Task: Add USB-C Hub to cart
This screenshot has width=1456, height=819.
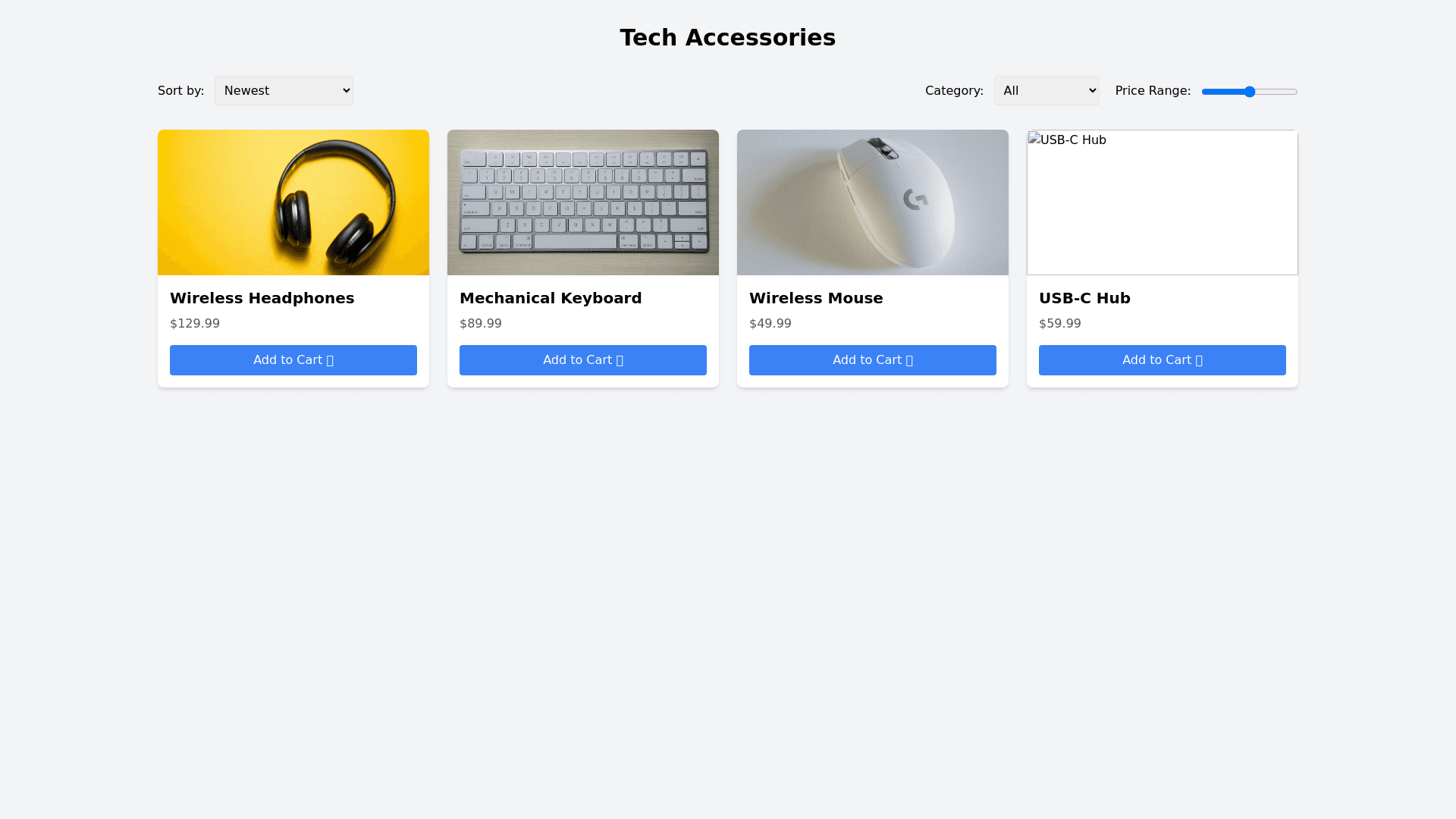Action: click(1163, 360)
